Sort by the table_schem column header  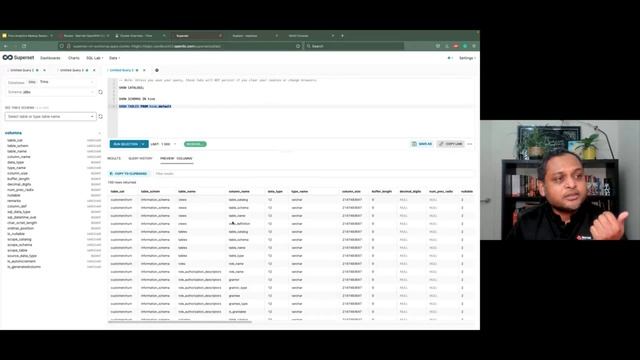tap(151, 191)
